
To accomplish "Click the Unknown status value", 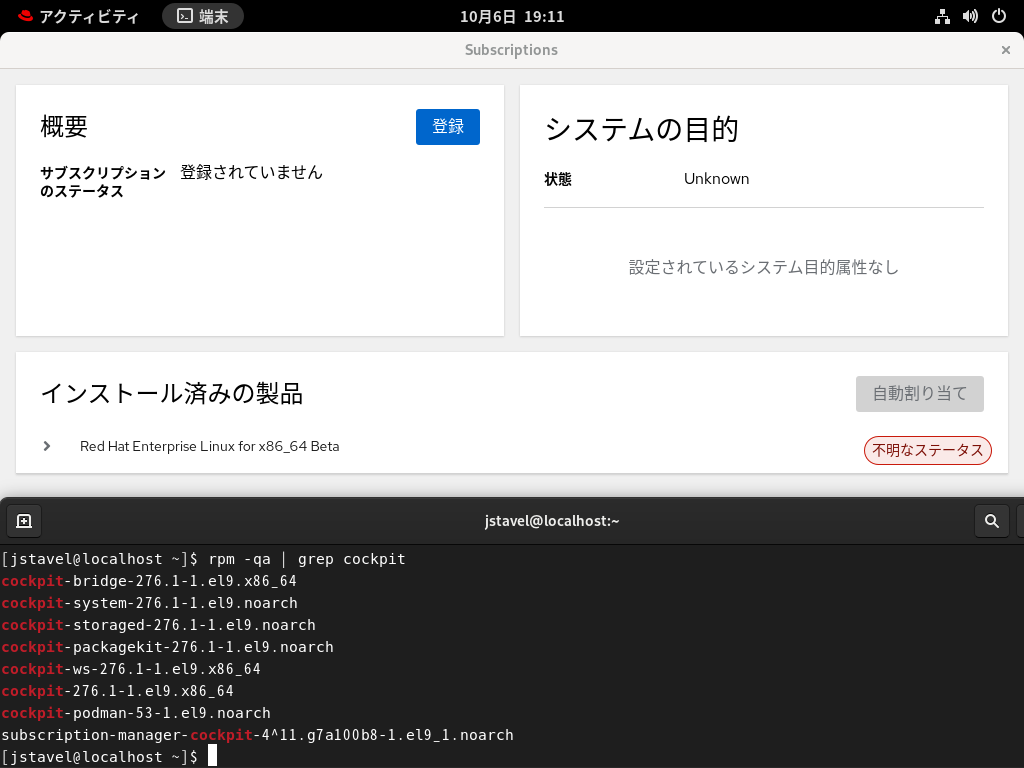I will coord(716,179).
